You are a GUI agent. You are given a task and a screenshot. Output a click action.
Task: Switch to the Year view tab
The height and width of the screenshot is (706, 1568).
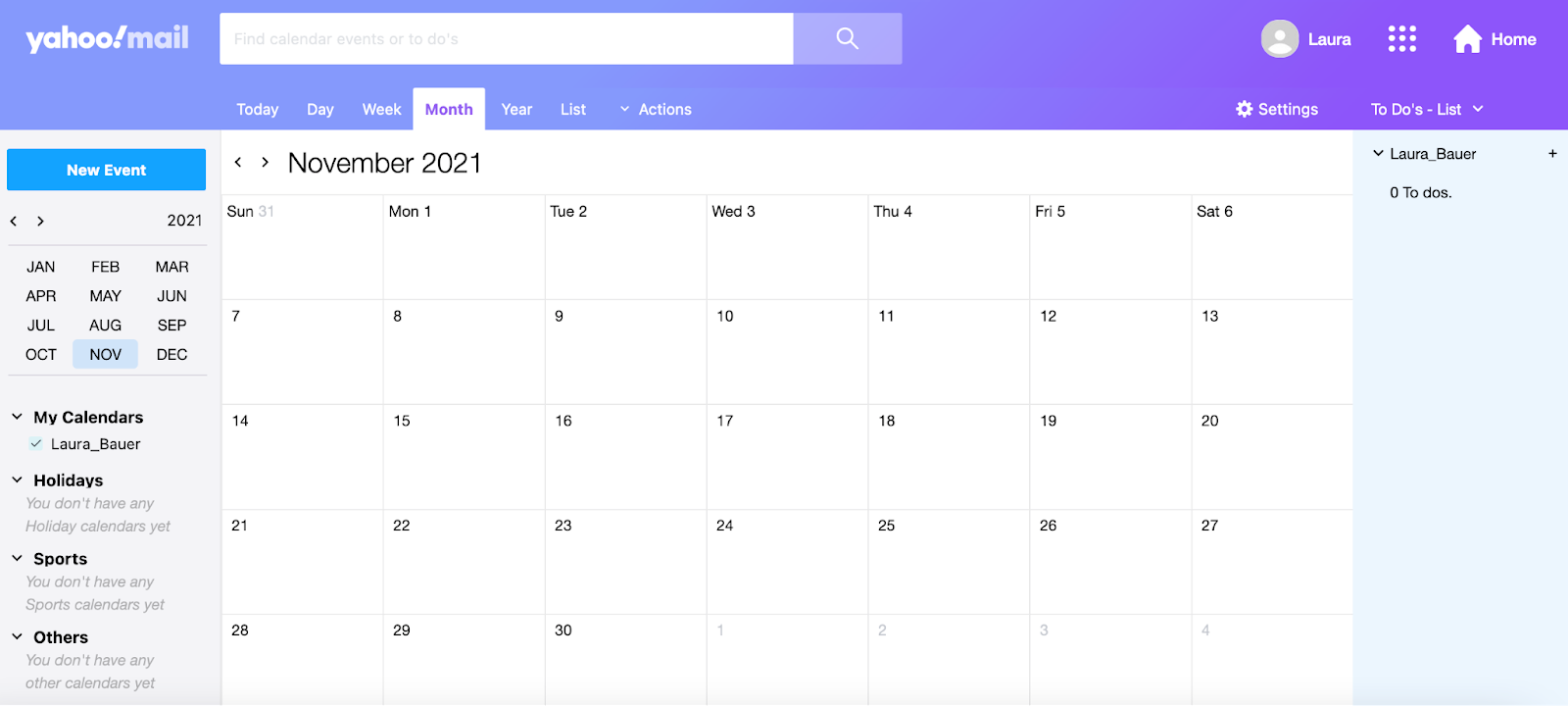(516, 110)
